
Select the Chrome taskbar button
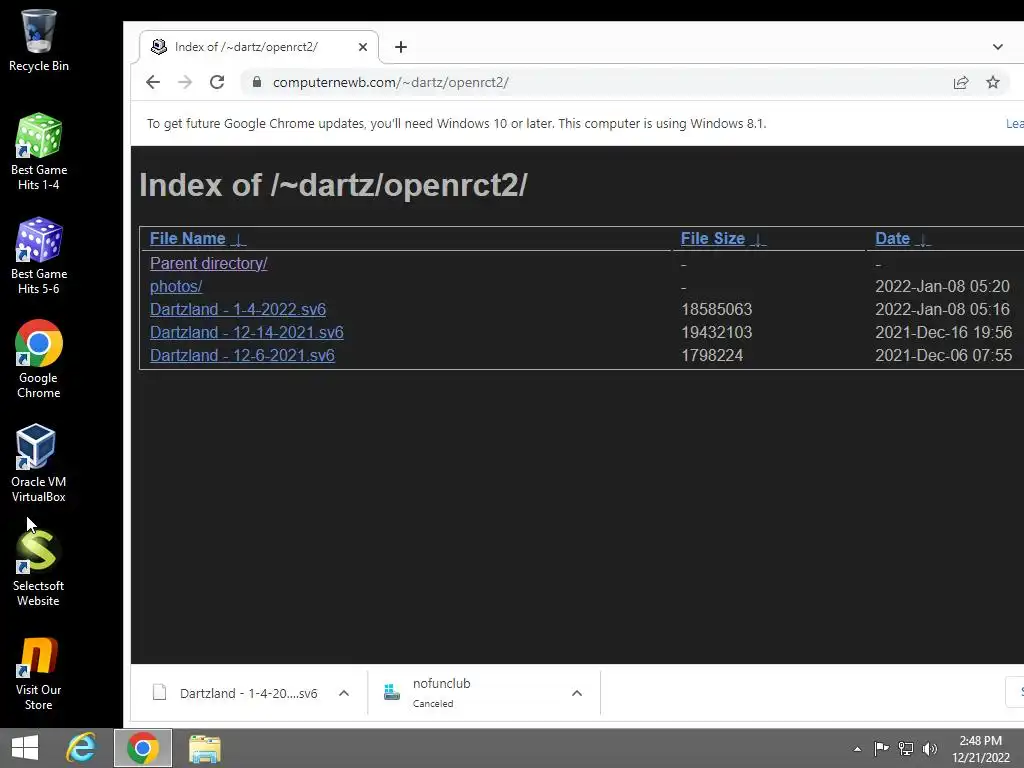coord(143,748)
